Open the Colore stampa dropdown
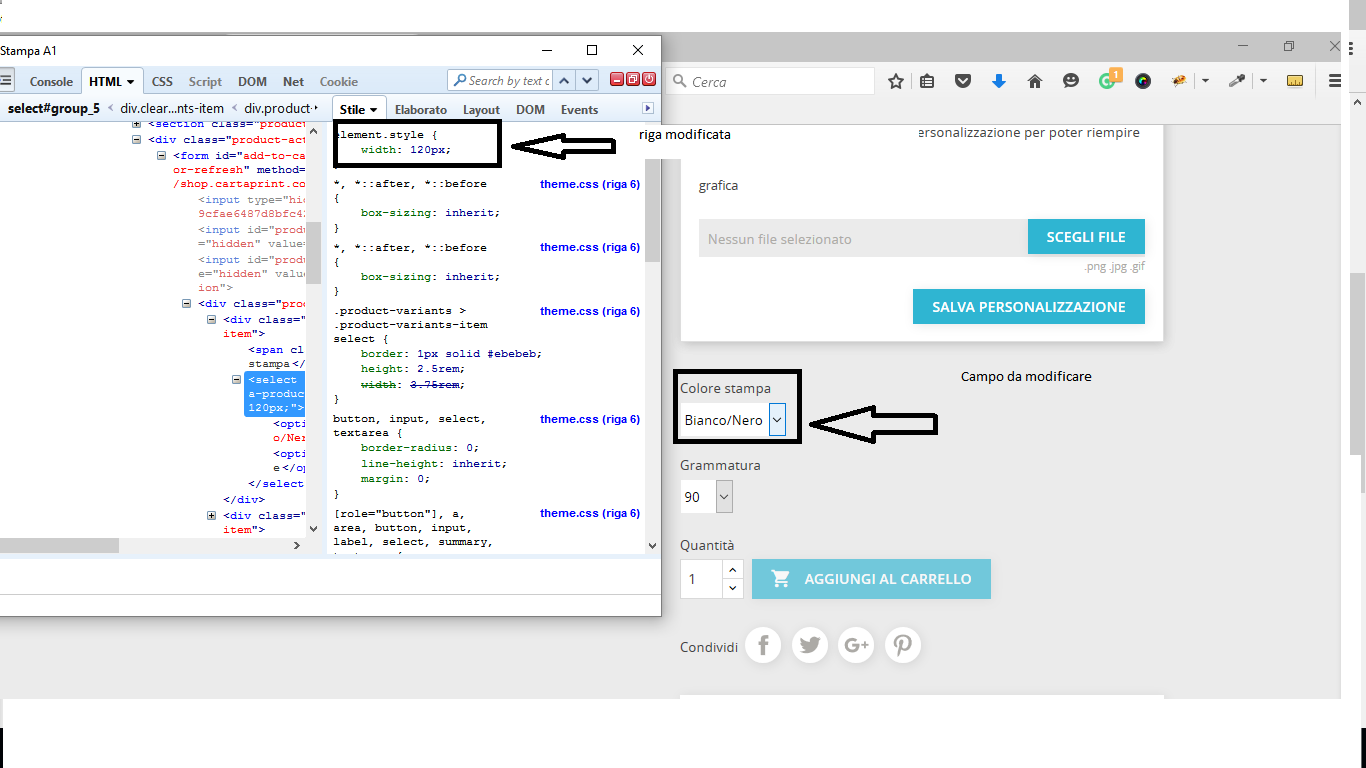The height and width of the screenshot is (768, 1366). coord(735,420)
